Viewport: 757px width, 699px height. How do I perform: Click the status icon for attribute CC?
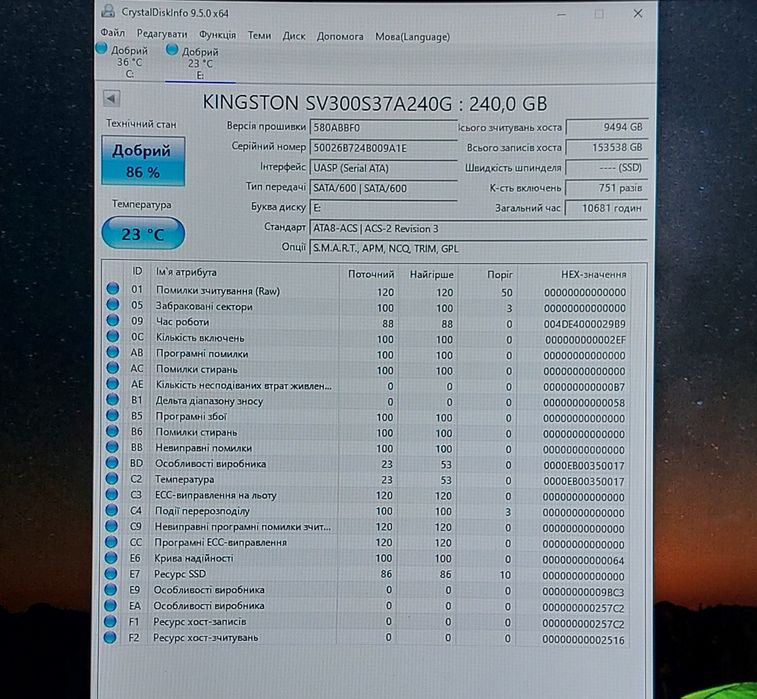pos(111,542)
